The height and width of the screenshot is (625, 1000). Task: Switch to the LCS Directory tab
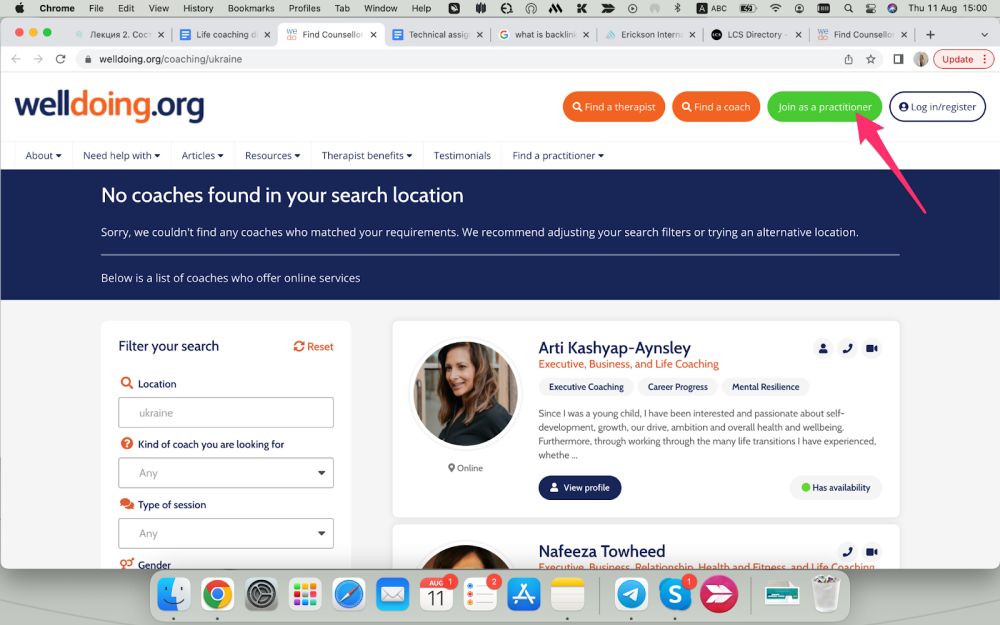point(756,34)
